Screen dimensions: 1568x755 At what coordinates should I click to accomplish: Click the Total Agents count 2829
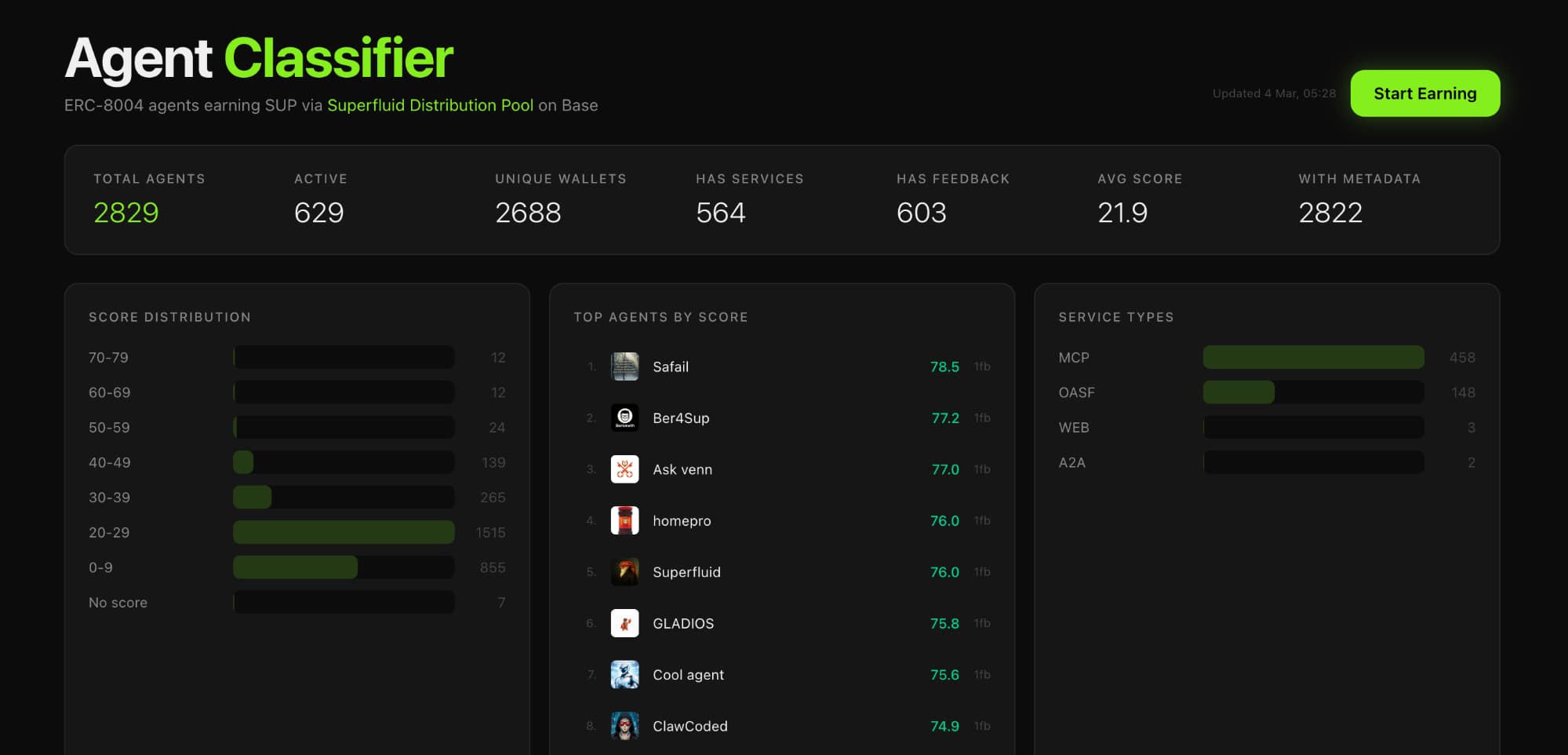point(126,213)
